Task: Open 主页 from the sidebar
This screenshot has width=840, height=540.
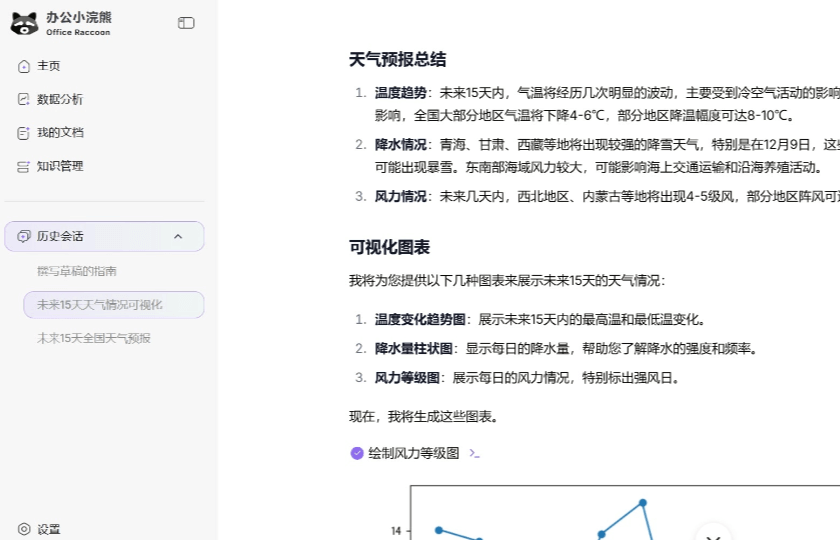Action: (48, 66)
